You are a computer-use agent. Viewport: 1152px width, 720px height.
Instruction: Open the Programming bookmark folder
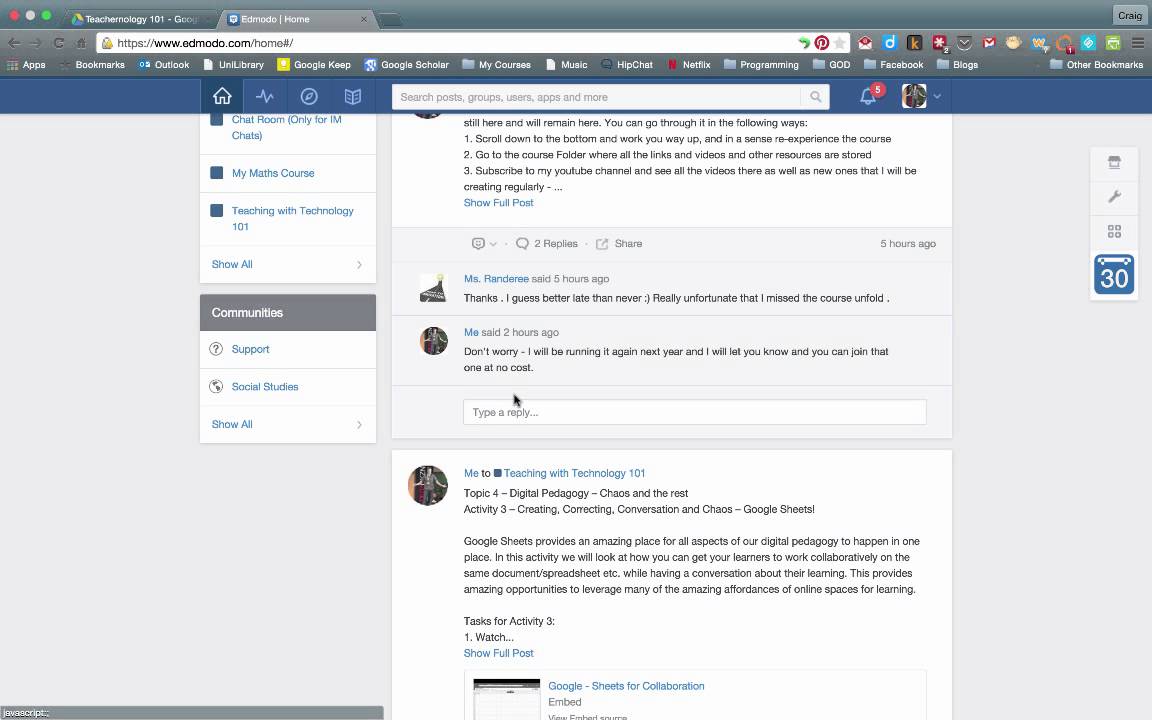[x=761, y=65]
